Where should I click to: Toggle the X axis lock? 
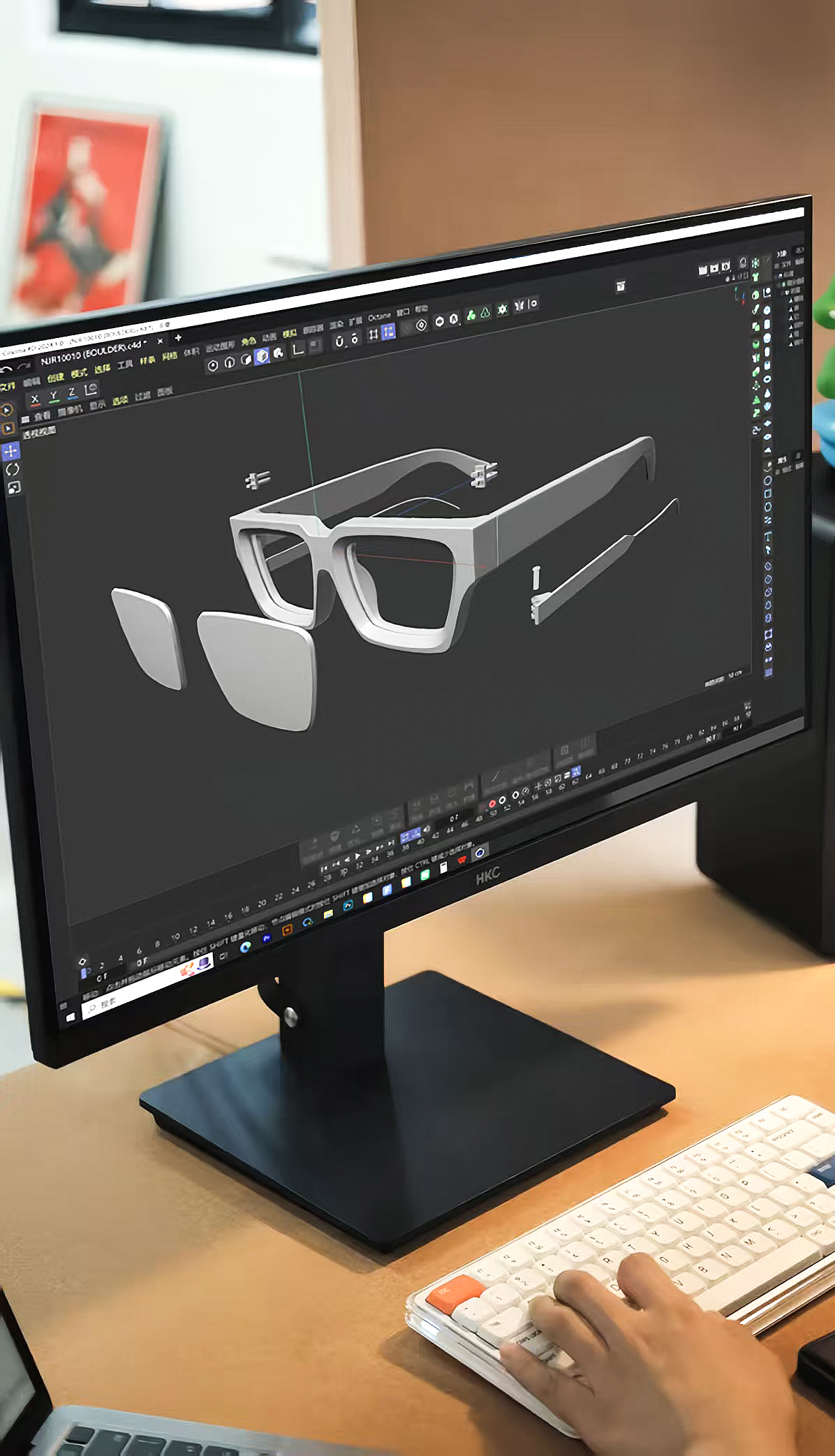click(35, 399)
